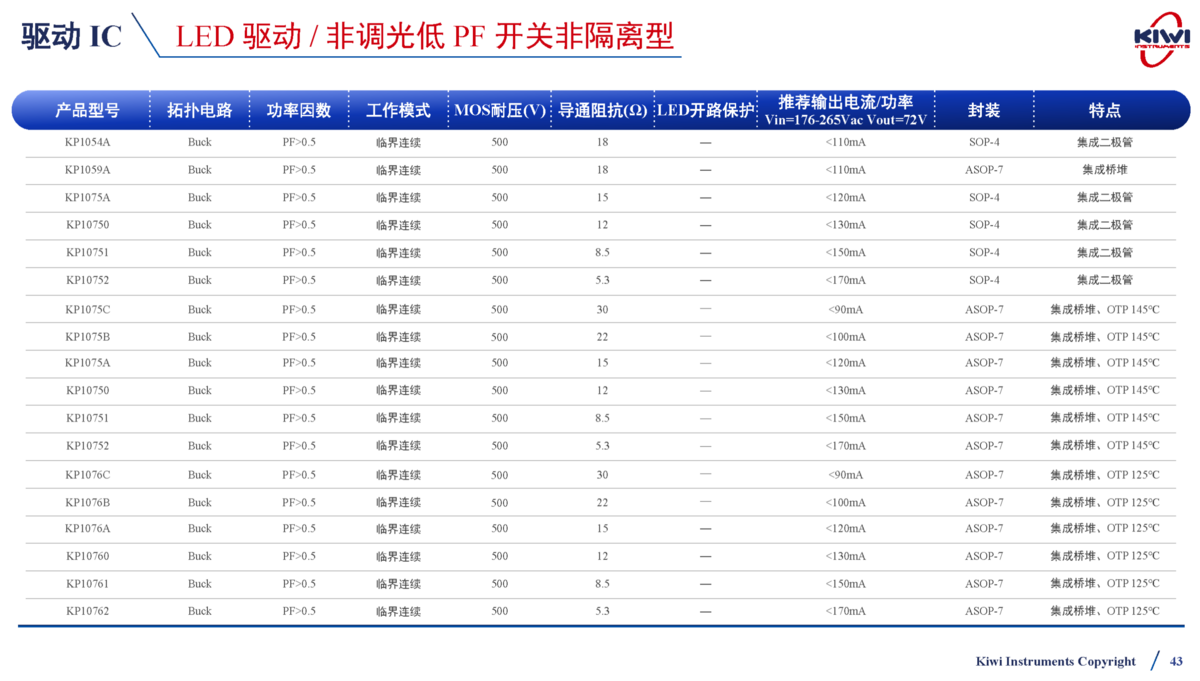Select the KP1075C model cell
The image size is (1200, 681).
(87, 309)
